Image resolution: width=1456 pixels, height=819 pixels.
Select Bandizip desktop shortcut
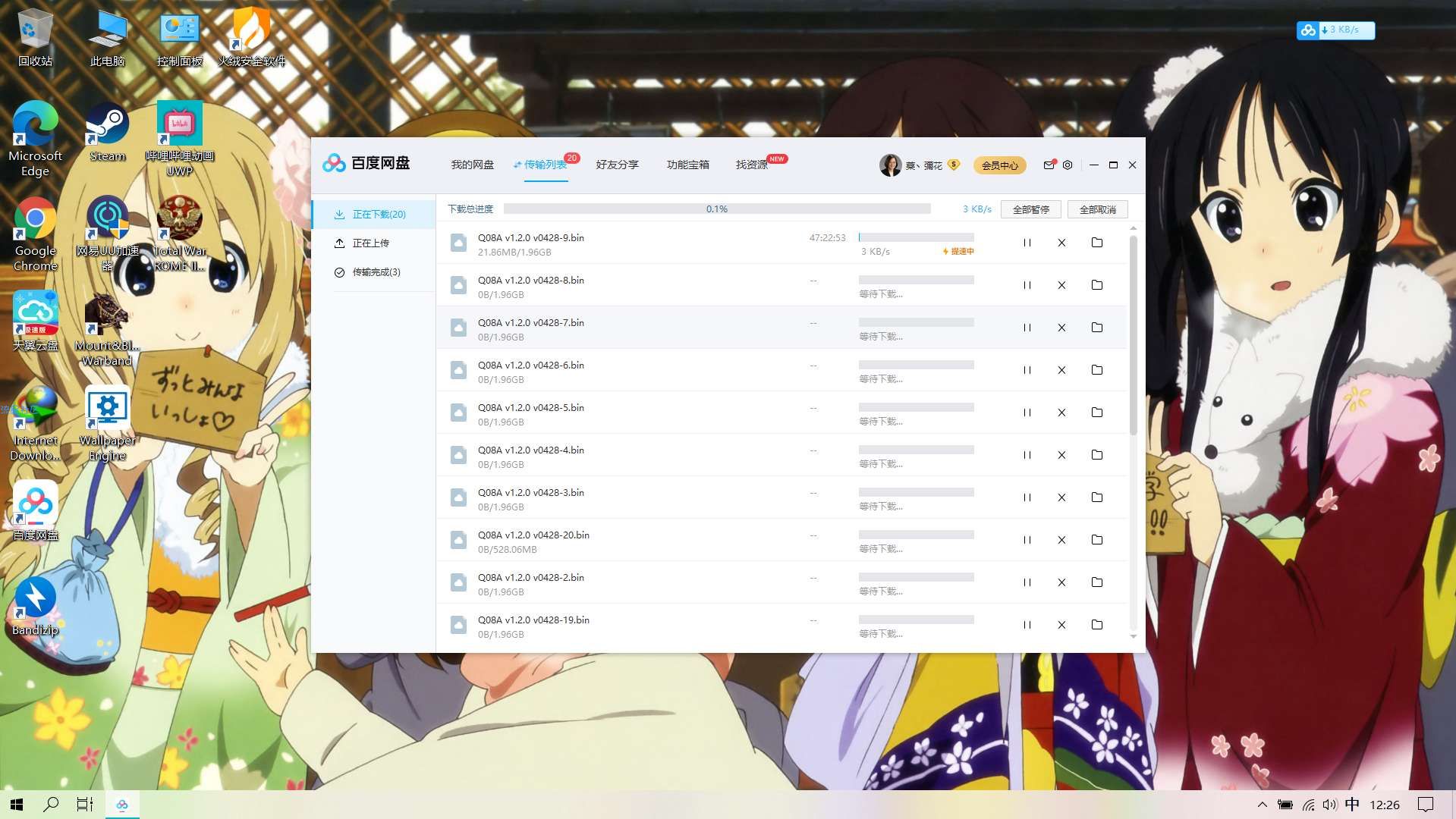tap(35, 607)
